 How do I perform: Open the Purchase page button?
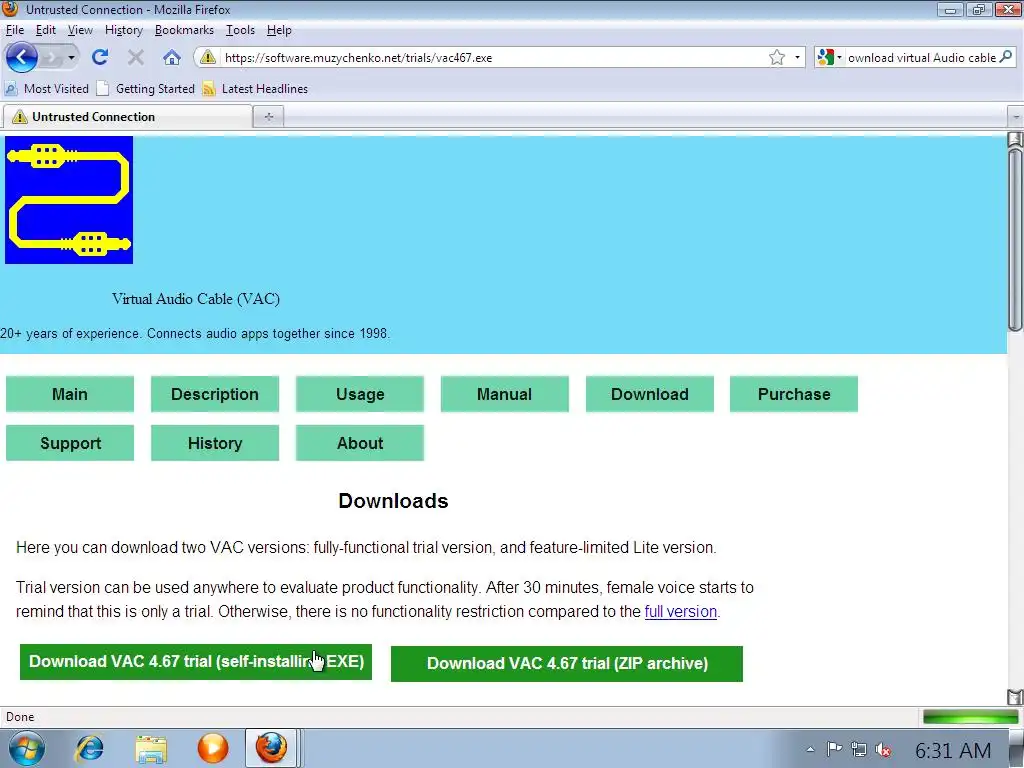794,394
